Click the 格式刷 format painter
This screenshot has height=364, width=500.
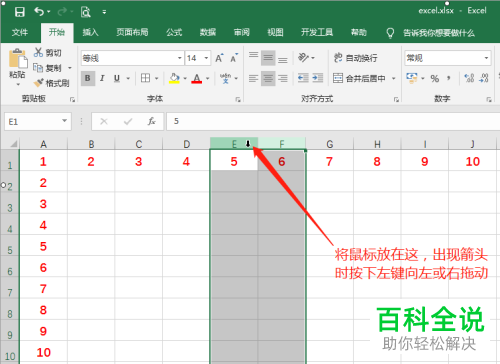coord(52,83)
